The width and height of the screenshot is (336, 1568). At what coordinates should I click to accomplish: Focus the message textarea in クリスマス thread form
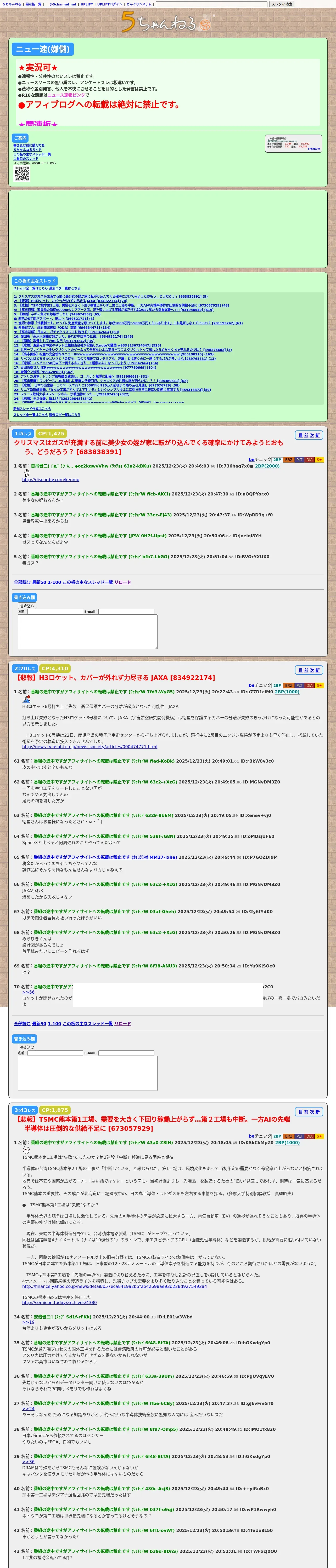tap(88, 632)
